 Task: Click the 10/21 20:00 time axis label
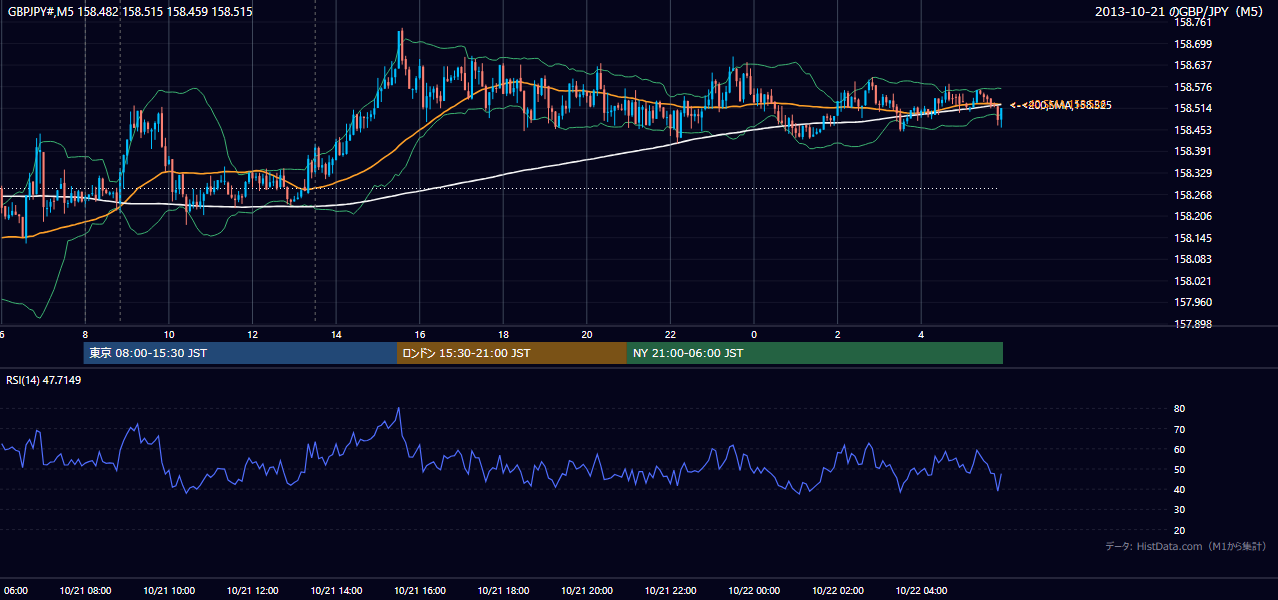(x=587, y=591)
